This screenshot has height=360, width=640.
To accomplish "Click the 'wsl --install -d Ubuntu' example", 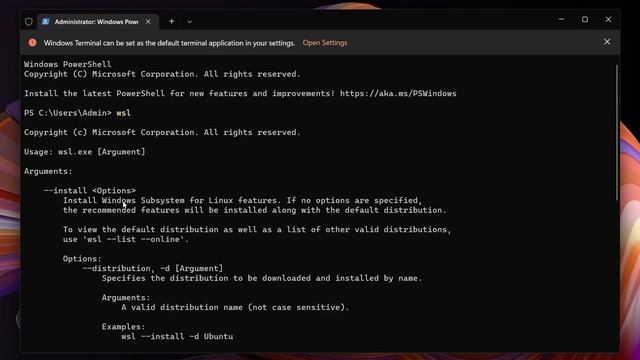I will tap(177, 337).
